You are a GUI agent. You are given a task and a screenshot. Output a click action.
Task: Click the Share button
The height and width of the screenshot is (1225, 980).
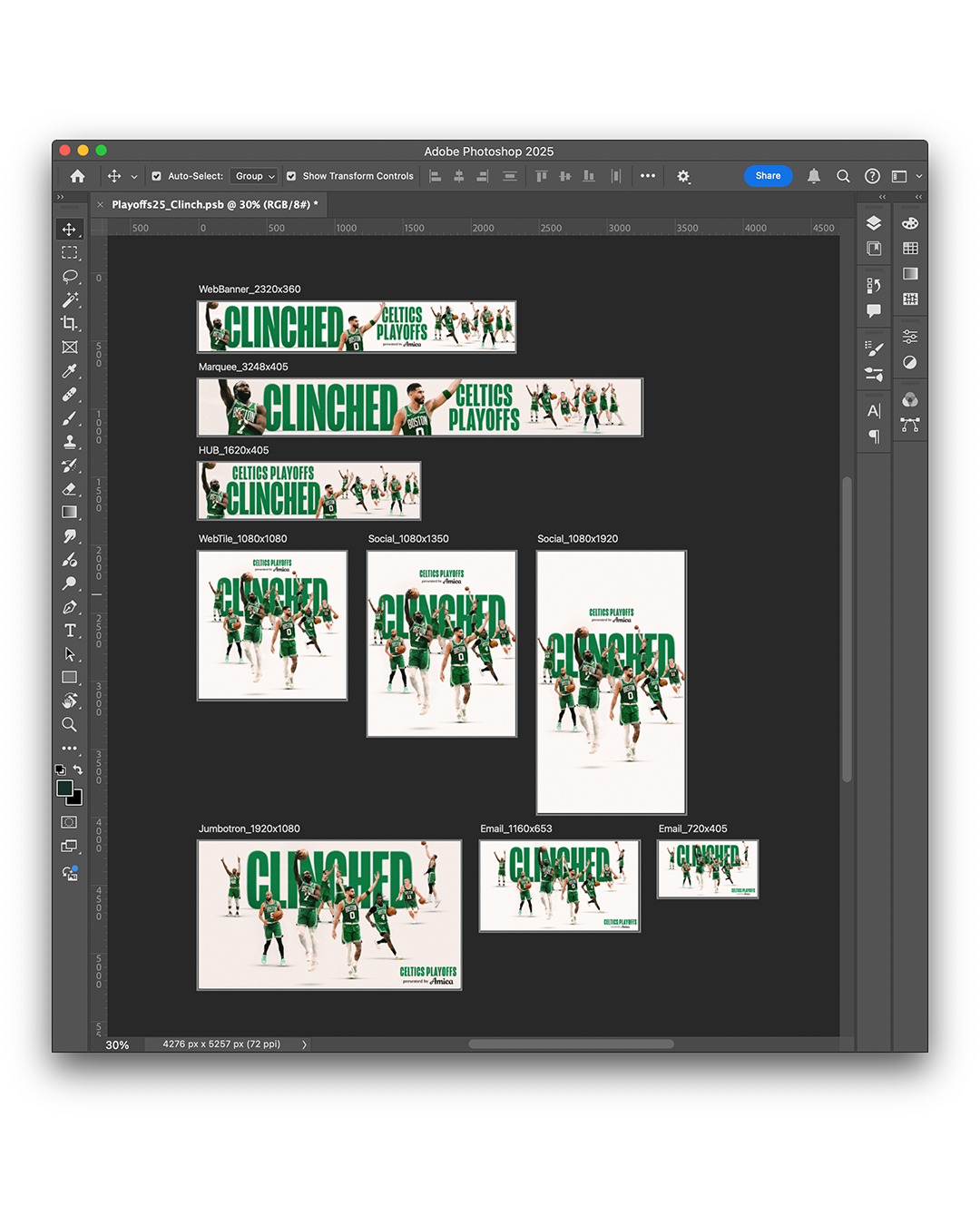pos(768,176)
